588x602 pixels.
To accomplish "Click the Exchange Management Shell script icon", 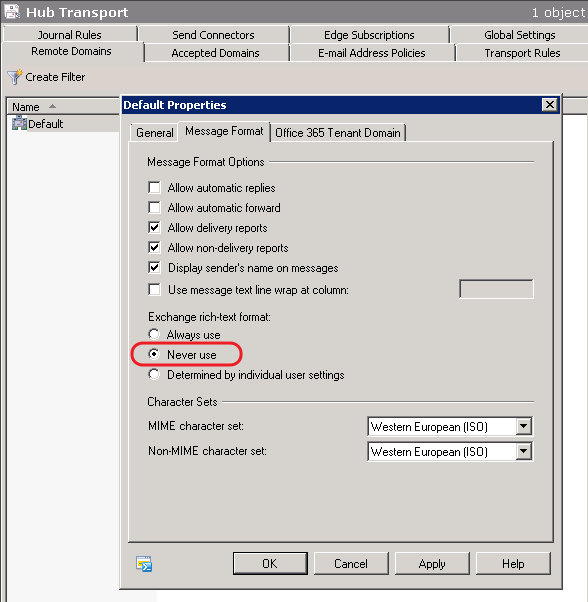I will point(144,564).
